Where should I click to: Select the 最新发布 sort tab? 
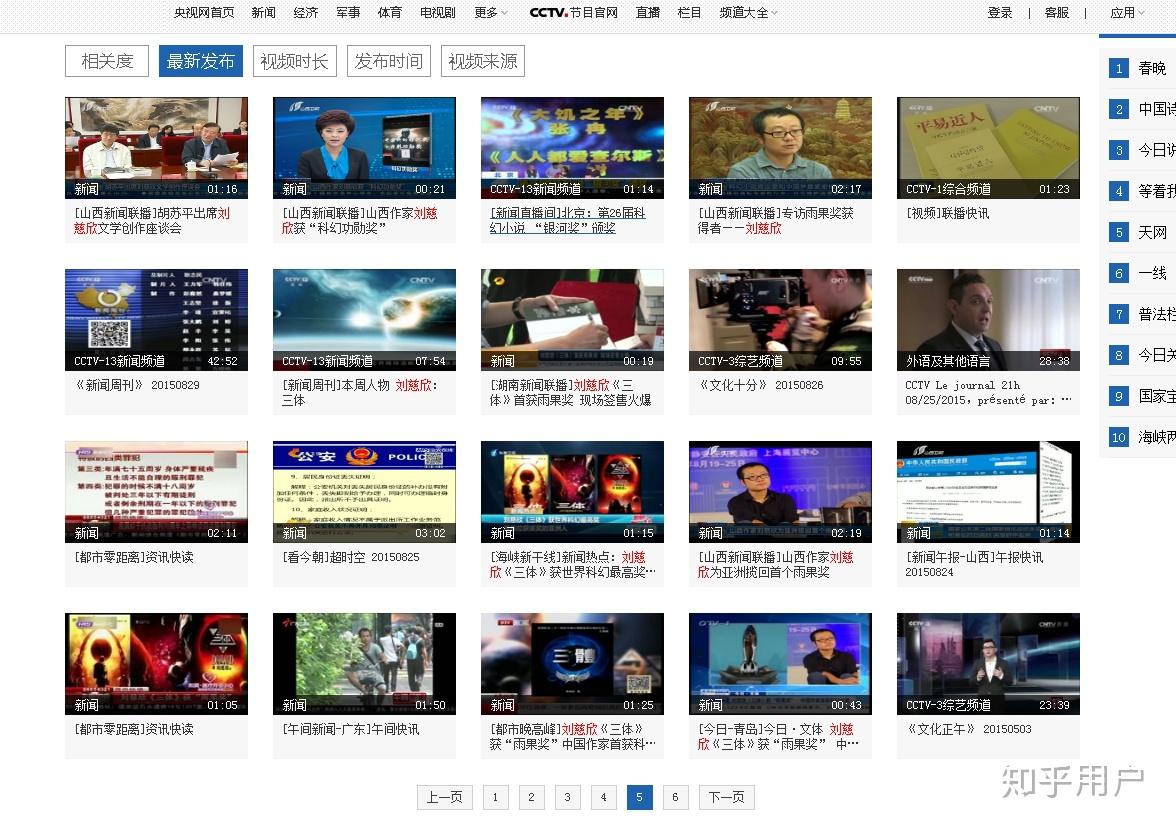[x=201, y=61]
